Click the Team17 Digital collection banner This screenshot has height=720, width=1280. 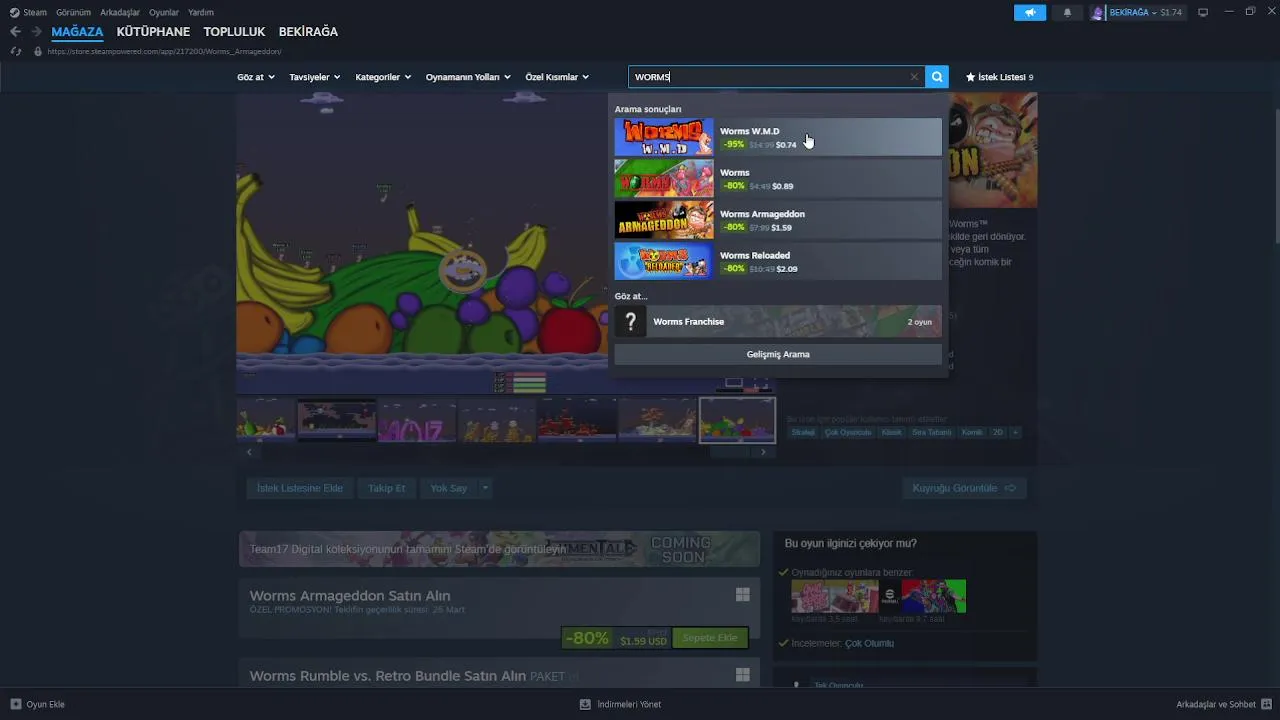499,549
